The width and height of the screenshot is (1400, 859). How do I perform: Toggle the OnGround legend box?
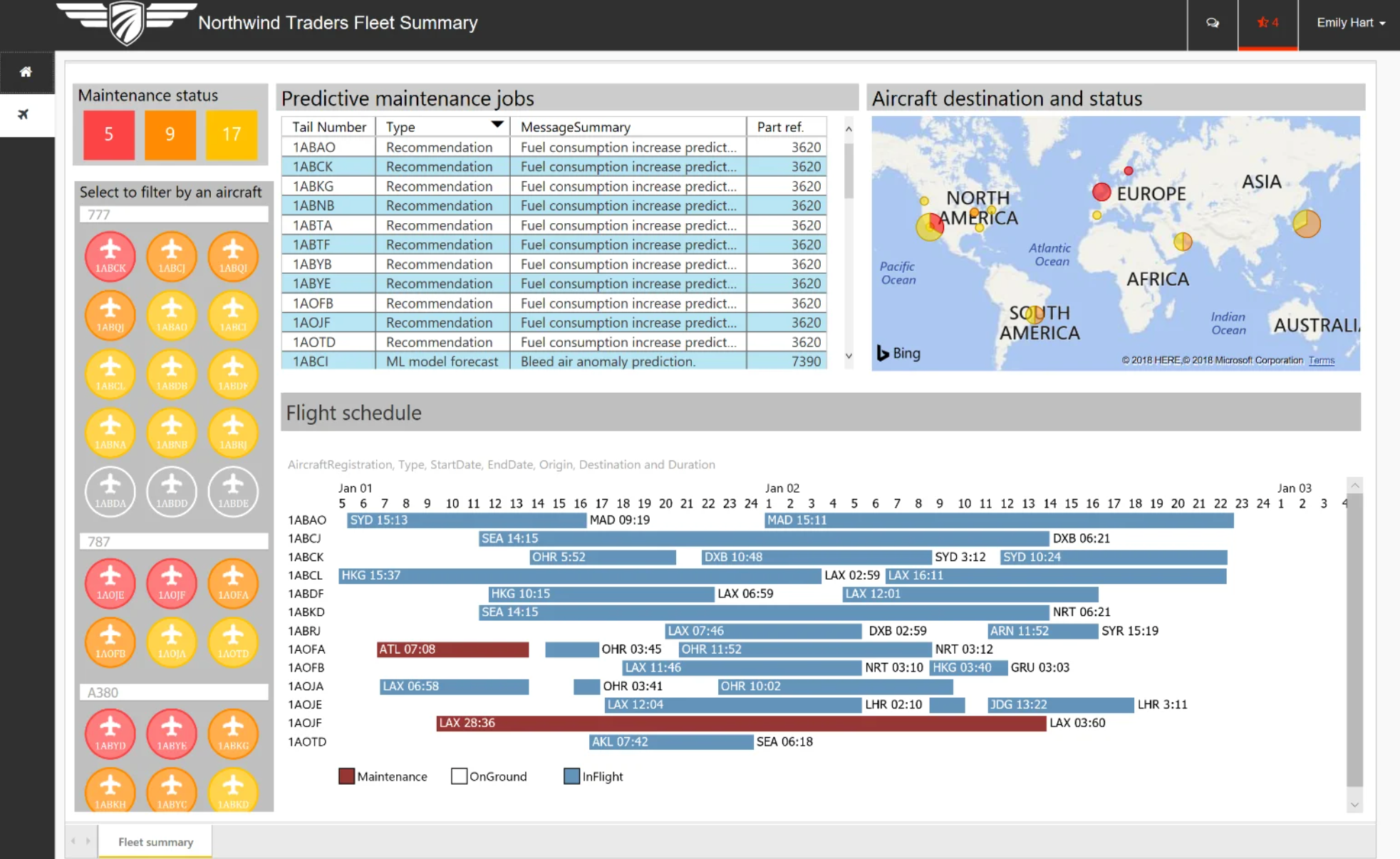pyautogui.click(x=460, y=776)
